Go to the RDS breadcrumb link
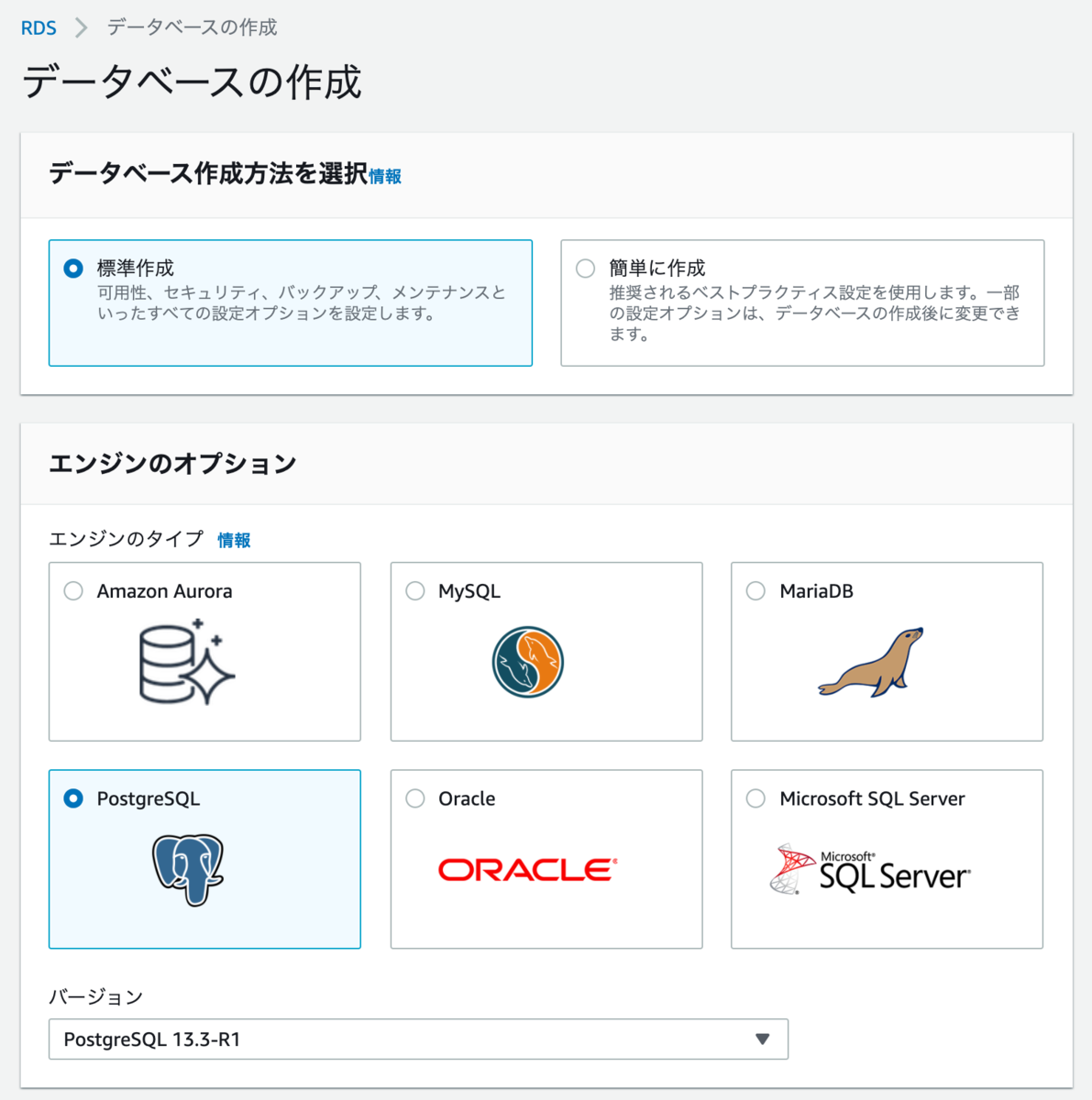 click(x=39, y=27)
